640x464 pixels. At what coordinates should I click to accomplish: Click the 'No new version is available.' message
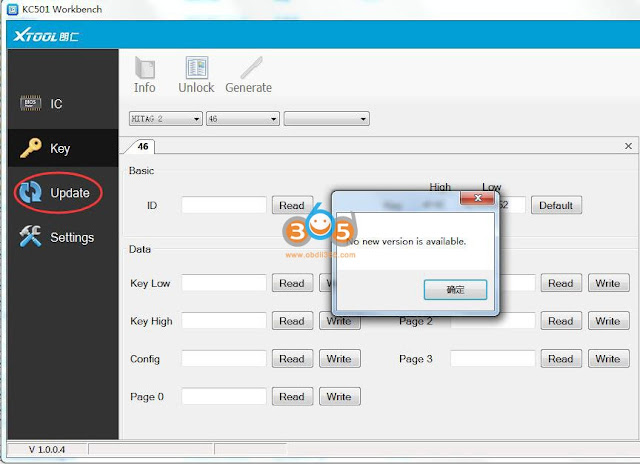coord(407,242)
